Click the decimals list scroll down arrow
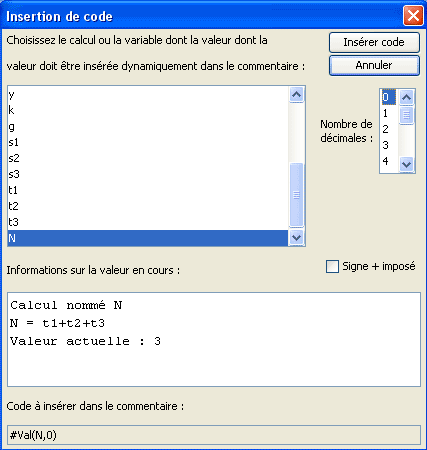Viewport: 427px width, 450px height. 406,164
